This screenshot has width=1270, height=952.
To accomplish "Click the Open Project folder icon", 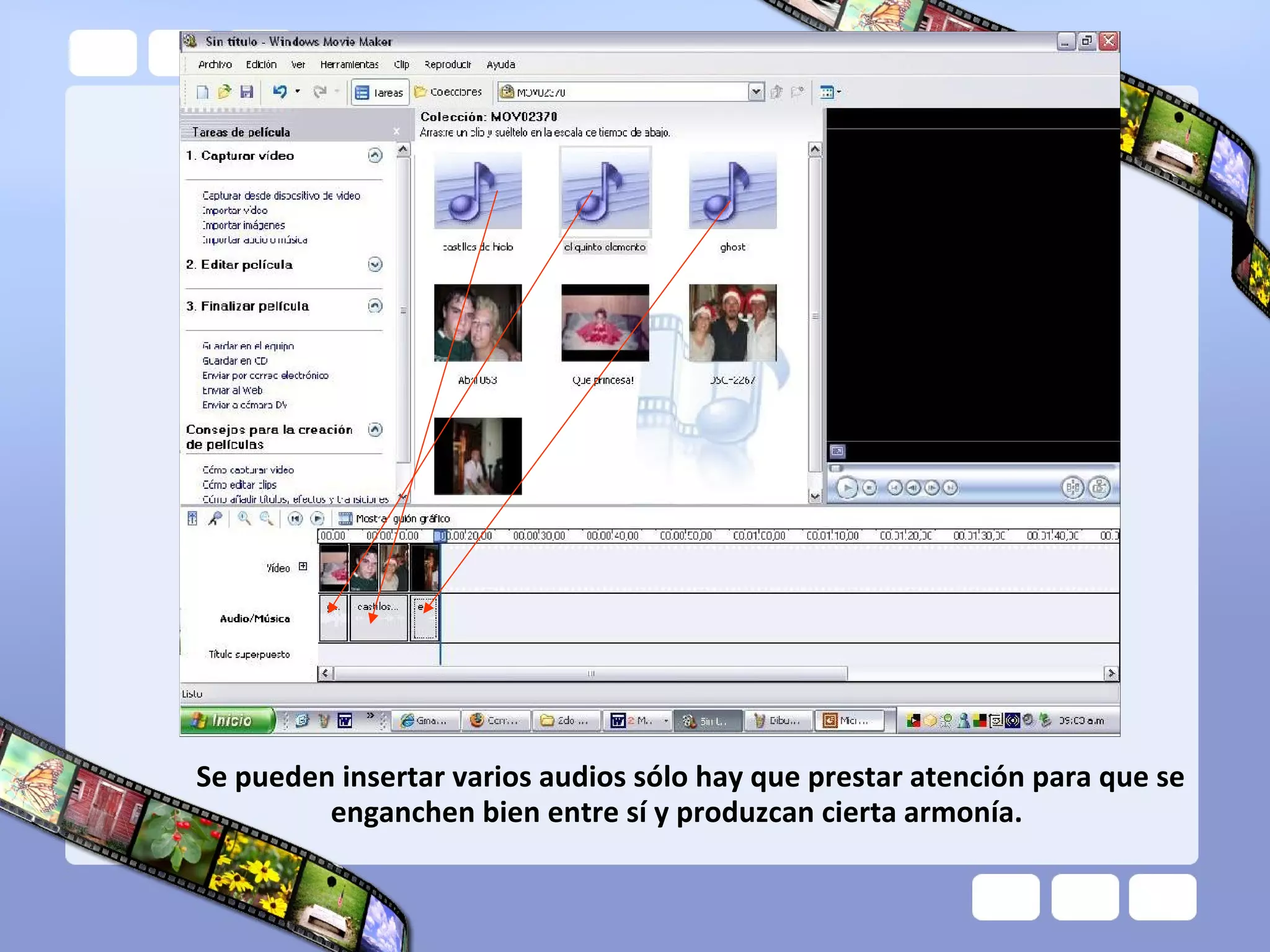I will [x=224, y=92].
